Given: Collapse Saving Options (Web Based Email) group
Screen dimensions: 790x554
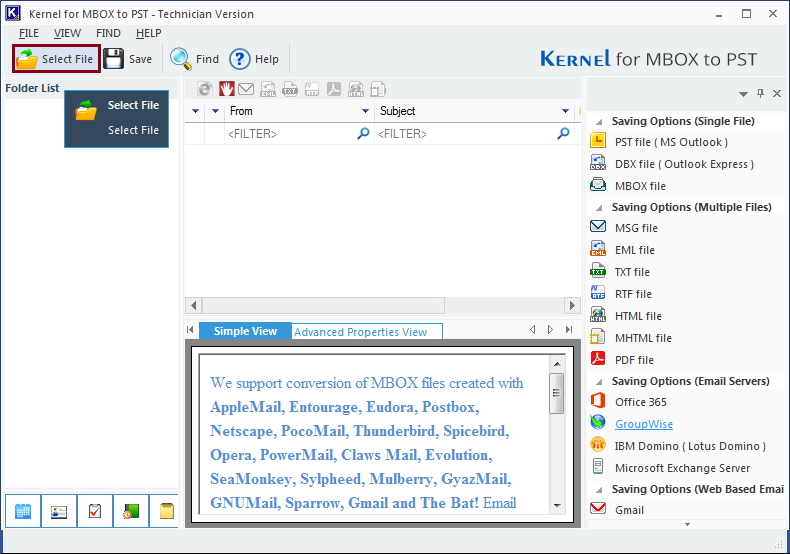Looking at the screenshot, I should tap(599, 490).
